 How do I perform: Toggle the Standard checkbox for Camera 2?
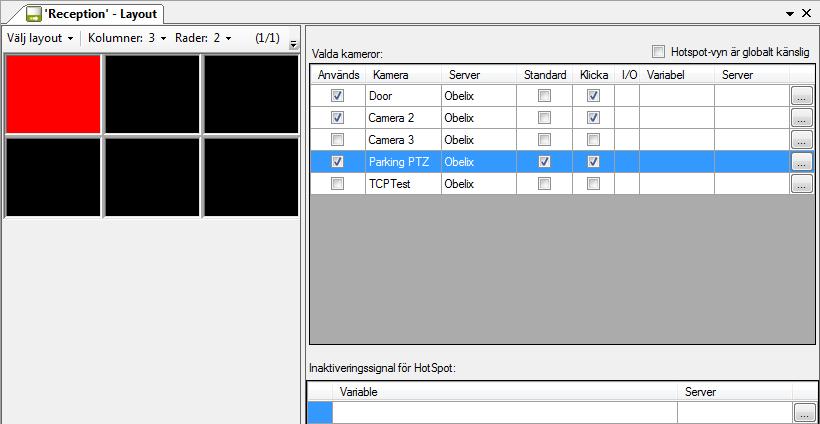(544, 118)
